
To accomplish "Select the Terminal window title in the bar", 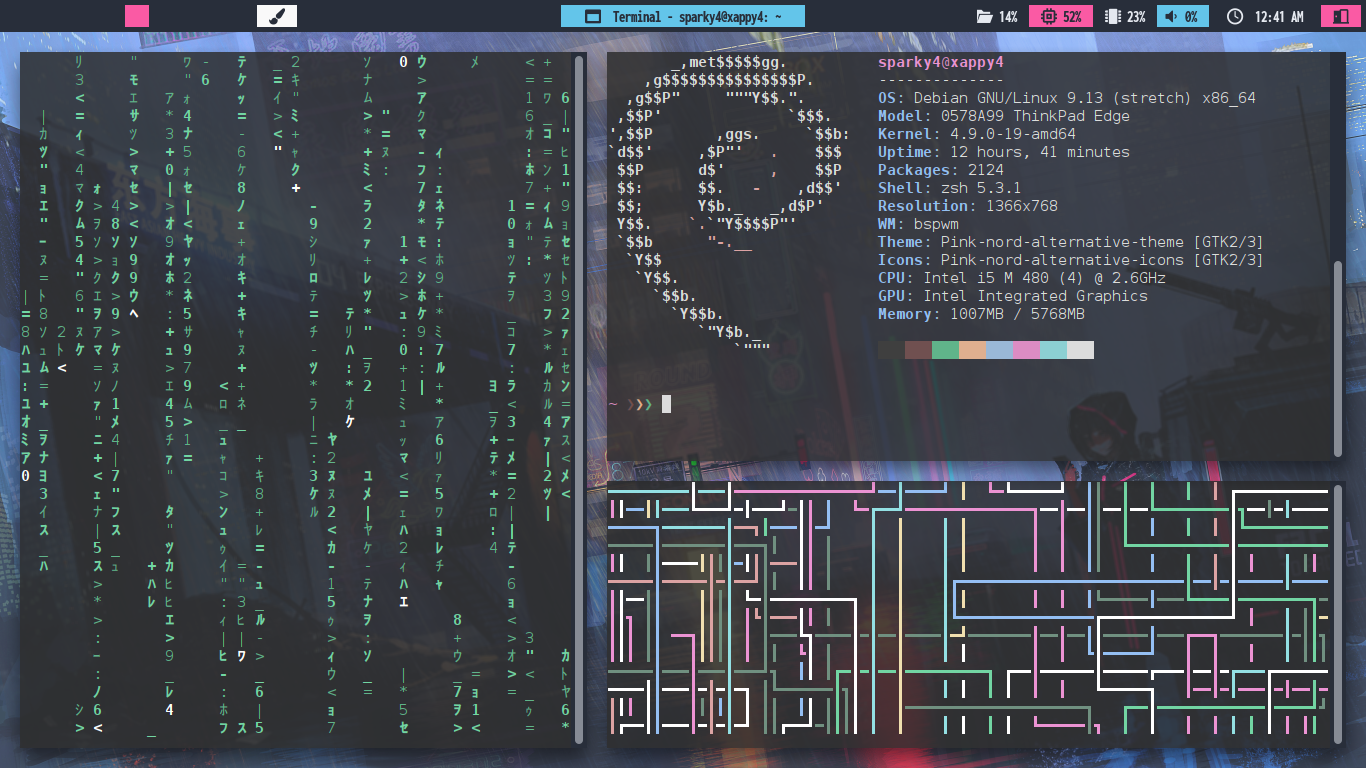I will click(x=682, y=16).
